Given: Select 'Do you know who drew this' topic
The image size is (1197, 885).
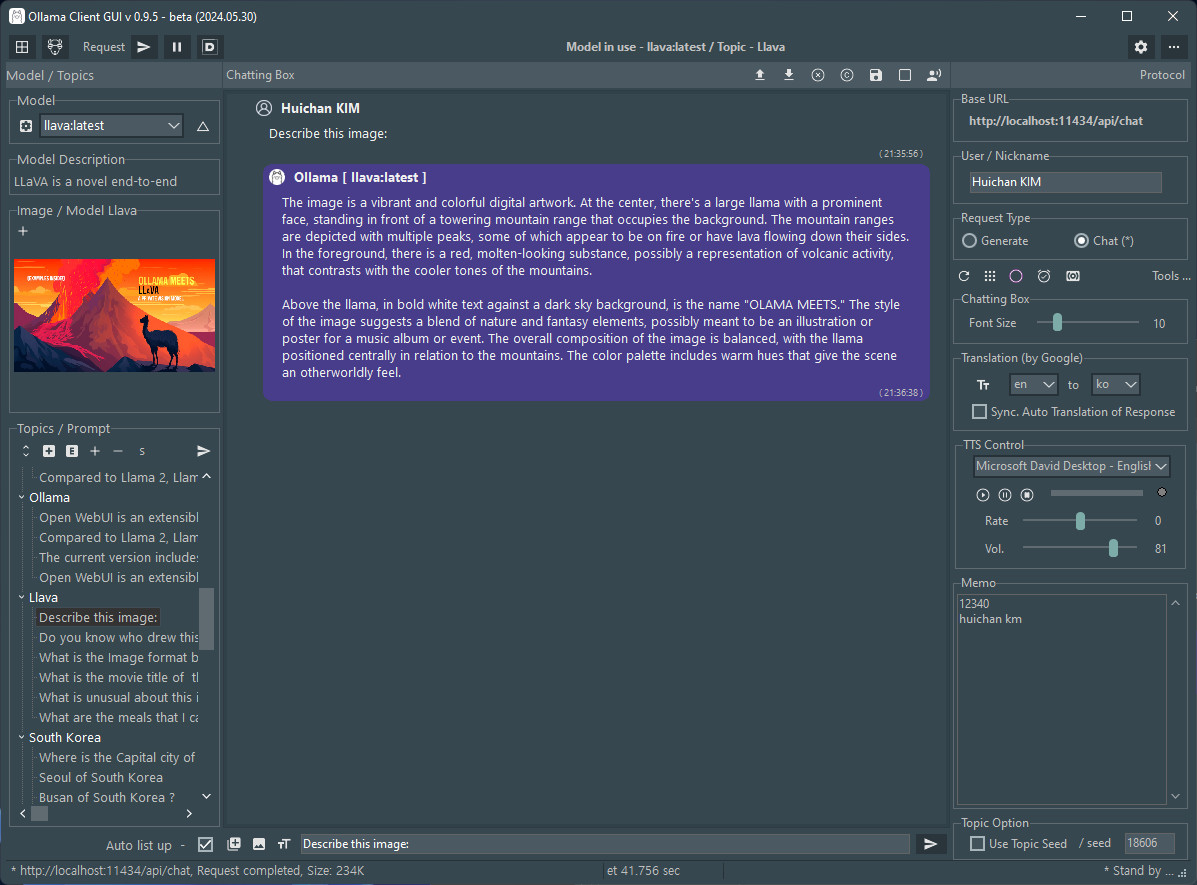Looking at the screenshot, I should 118,638.
